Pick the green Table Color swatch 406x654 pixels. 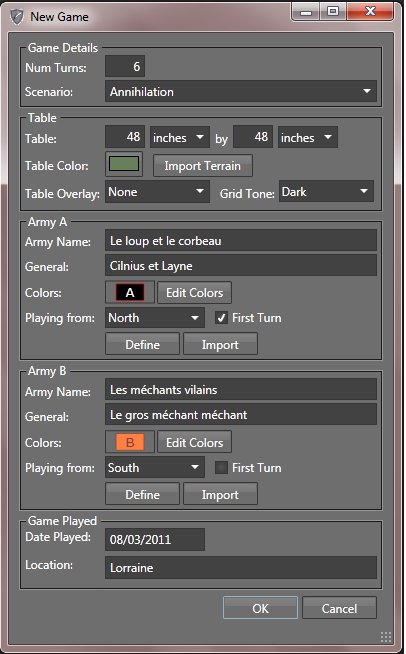click(124, 164)
